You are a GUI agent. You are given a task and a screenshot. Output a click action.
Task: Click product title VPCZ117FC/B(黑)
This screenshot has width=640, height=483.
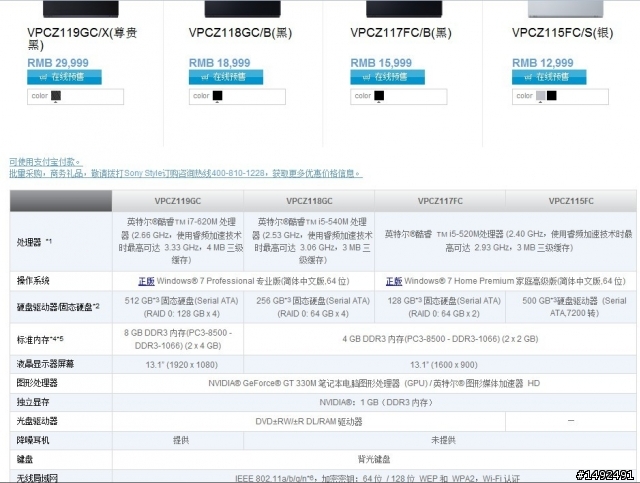[401, 33]
